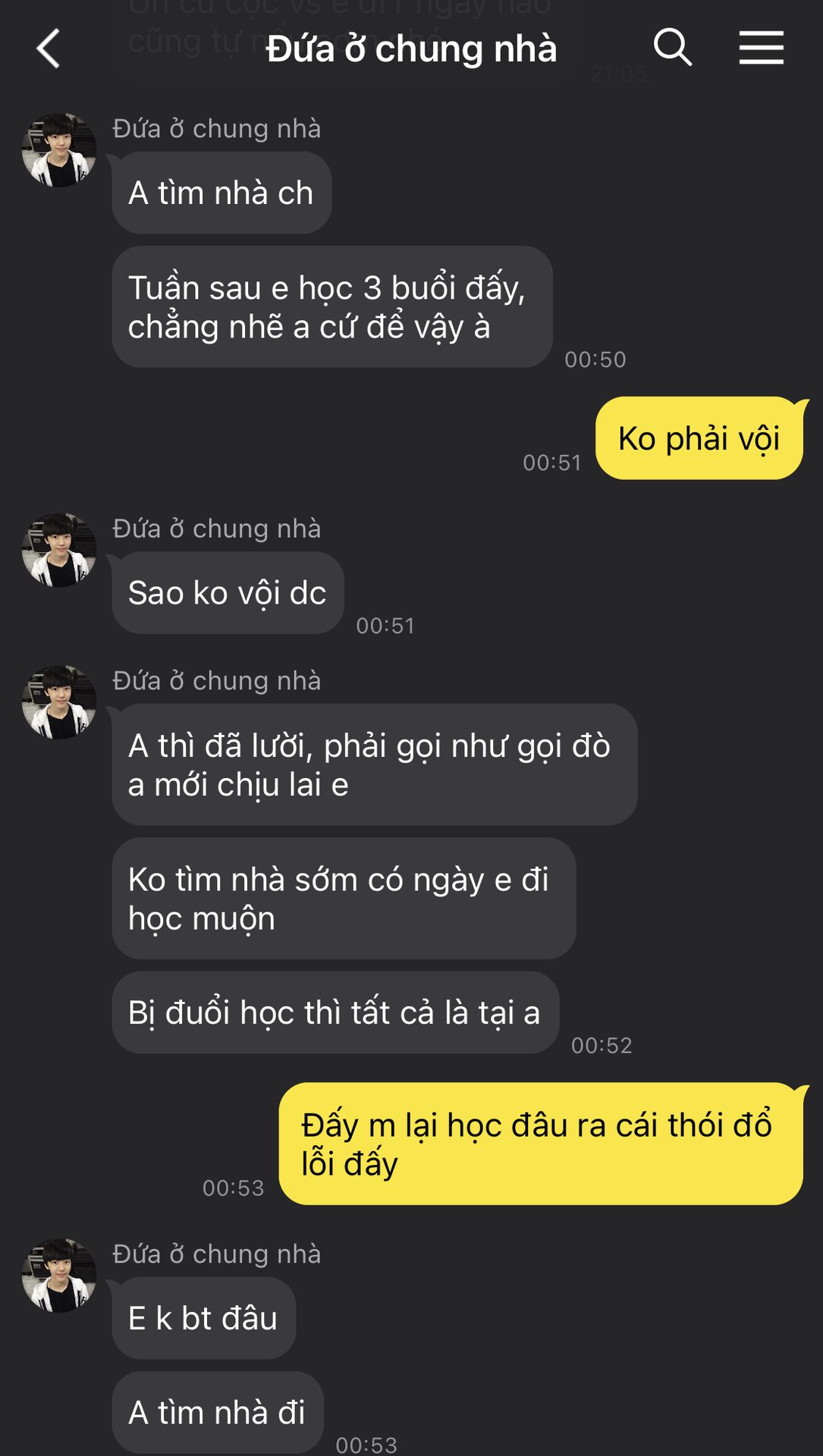Open the hamburger menu icon
Viewport: 823px width, 1456px height.
click(762, 48)
